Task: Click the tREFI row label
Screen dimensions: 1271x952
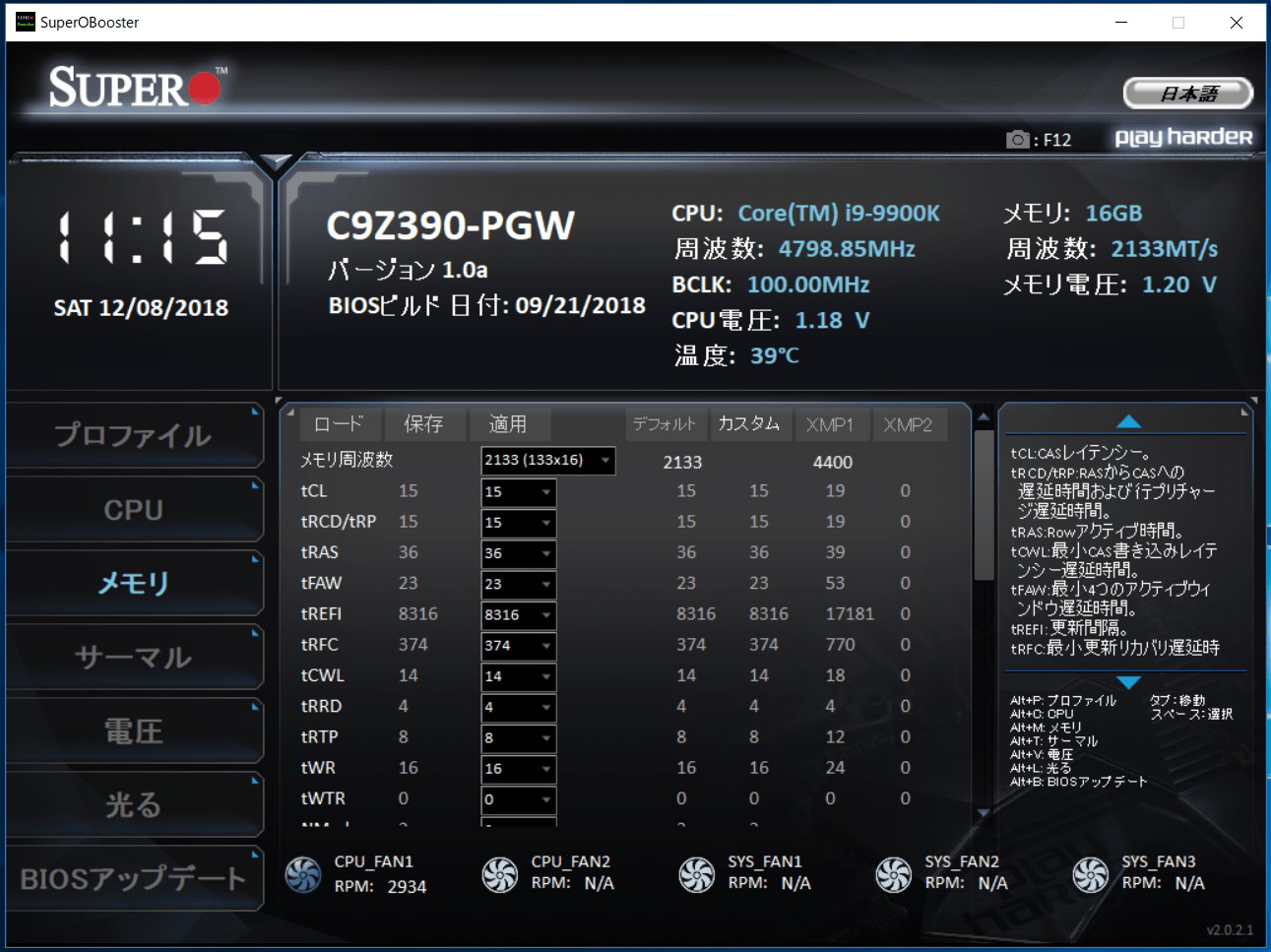Action: [321, 613]
